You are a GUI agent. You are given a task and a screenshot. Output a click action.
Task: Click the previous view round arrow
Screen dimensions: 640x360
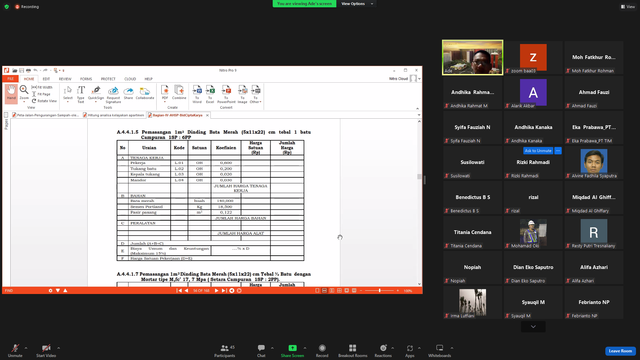(232, 291)
